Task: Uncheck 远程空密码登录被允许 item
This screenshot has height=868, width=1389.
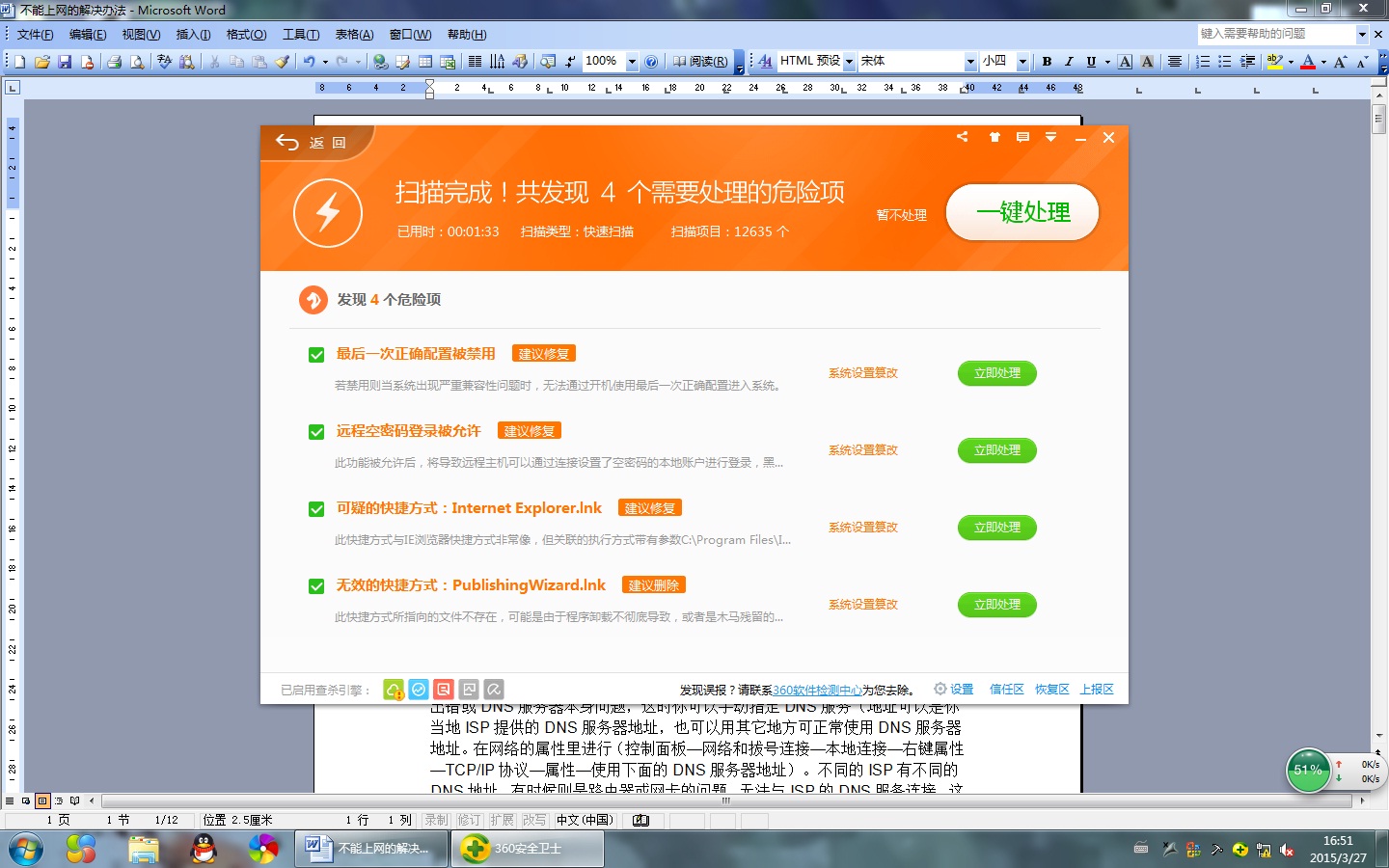Action: 316,432
